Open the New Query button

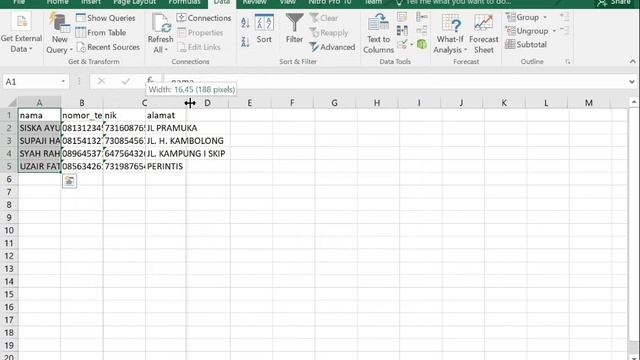coord(60,33)
